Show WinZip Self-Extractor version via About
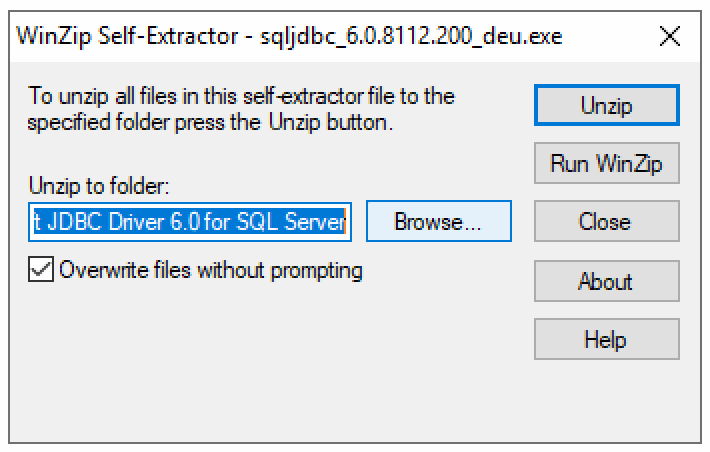710x452 pixels. coord(606,281)
